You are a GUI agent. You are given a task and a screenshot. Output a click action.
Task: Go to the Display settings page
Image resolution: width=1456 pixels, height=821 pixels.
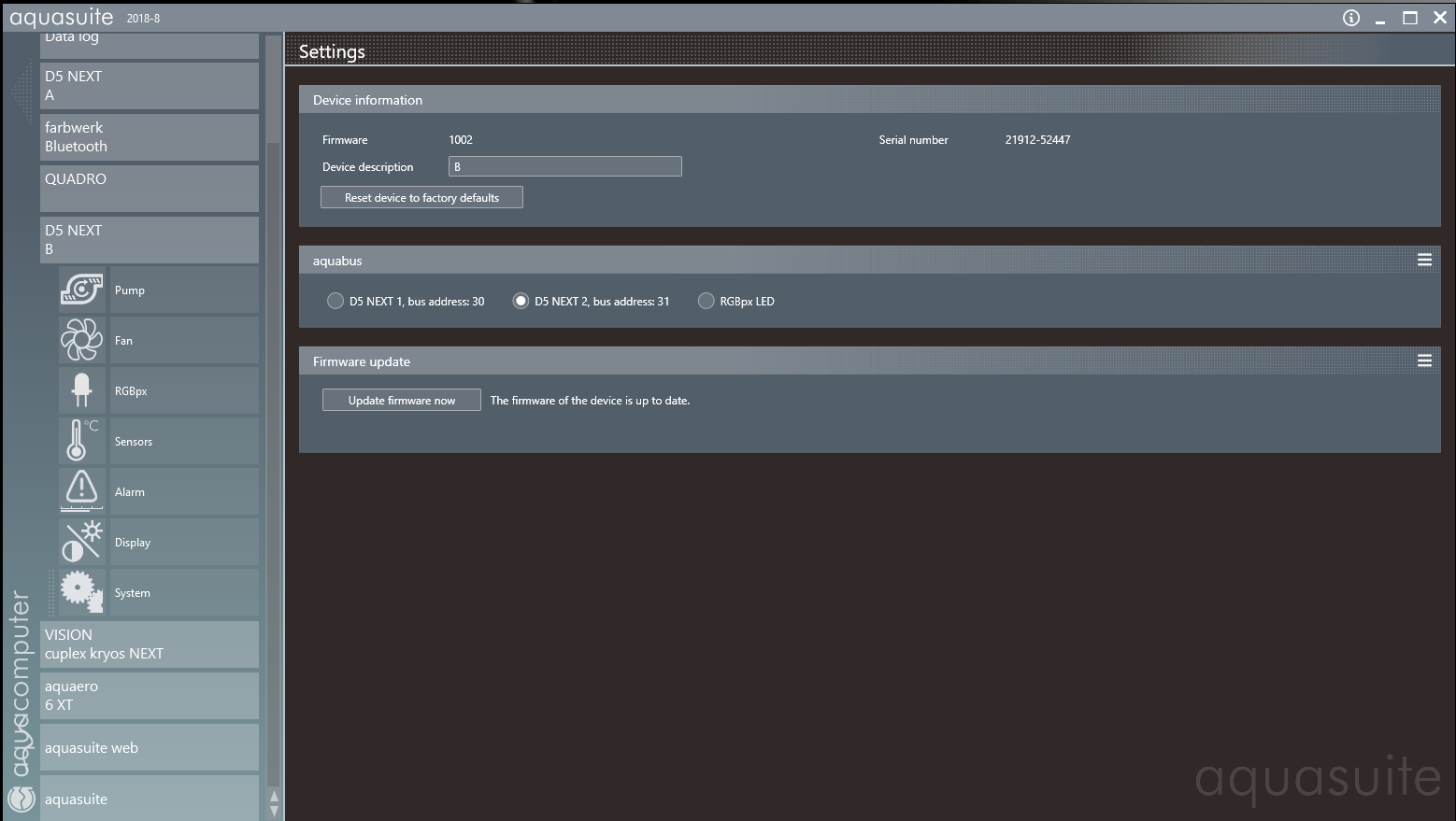(184, 542)
